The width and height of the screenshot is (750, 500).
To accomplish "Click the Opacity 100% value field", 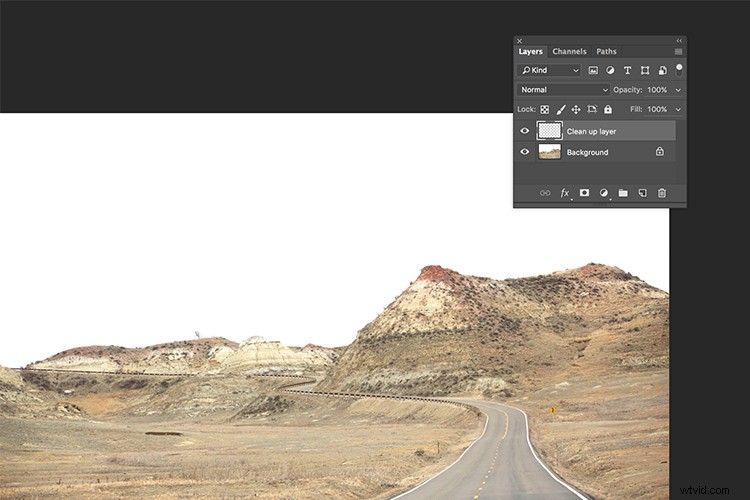I will coord(657,90).
